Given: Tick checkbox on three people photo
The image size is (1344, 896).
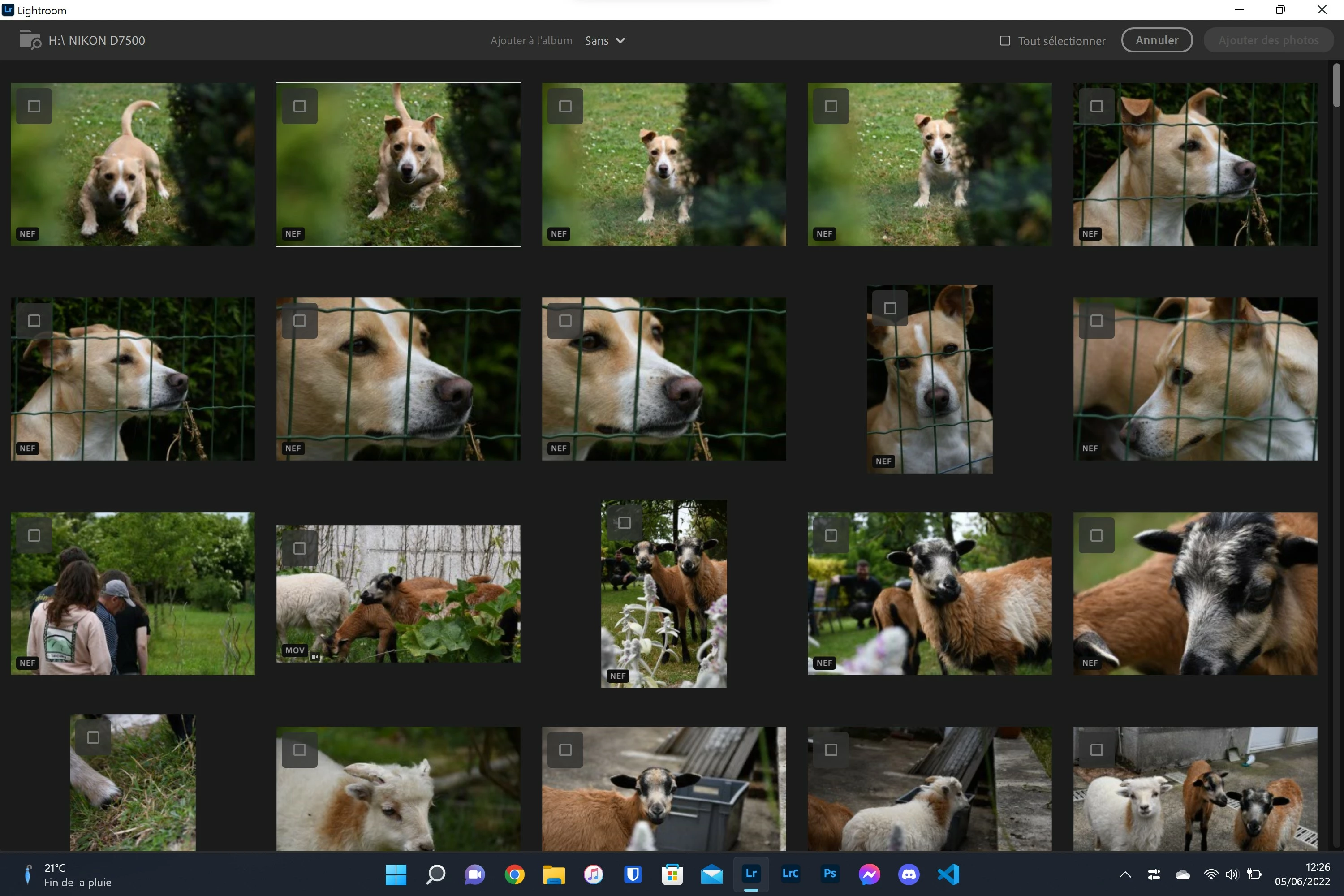Looking at the screenshot, I should [x=34, y=535].
